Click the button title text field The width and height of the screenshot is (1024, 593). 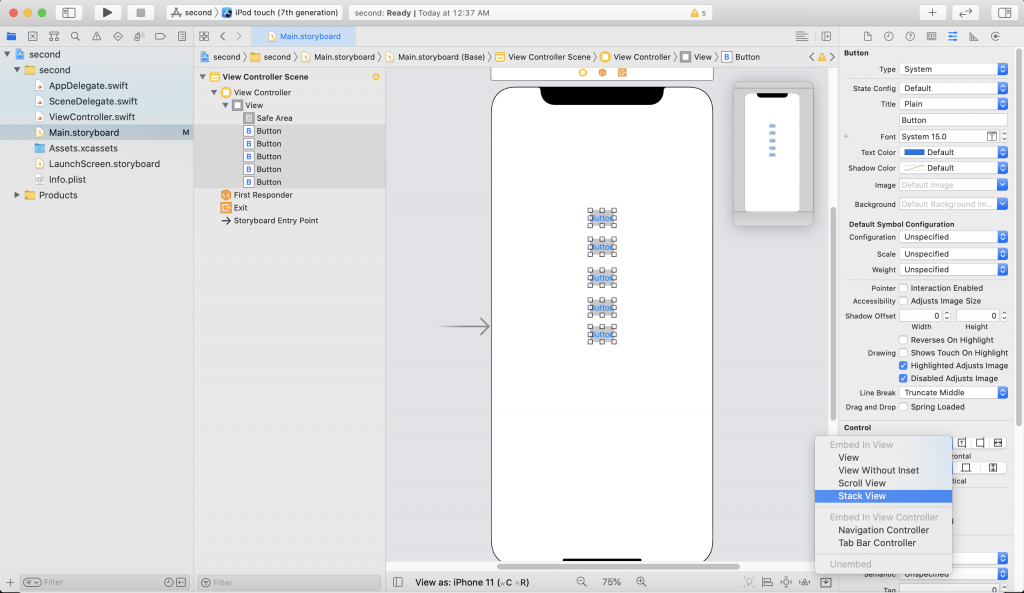click(x=953, y=120)
